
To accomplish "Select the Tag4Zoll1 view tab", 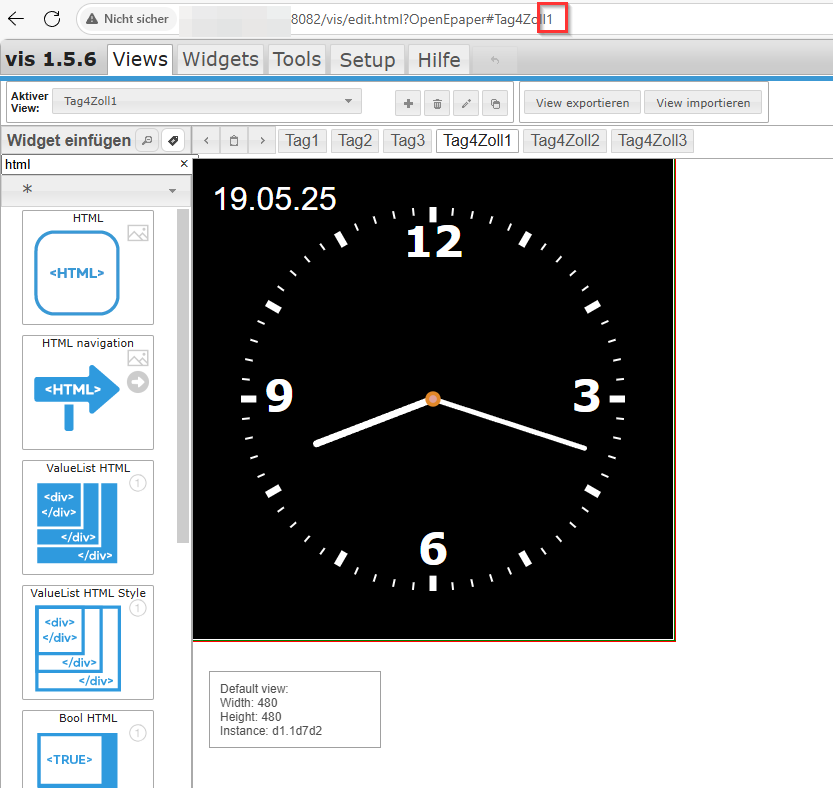I will (477, 141).
